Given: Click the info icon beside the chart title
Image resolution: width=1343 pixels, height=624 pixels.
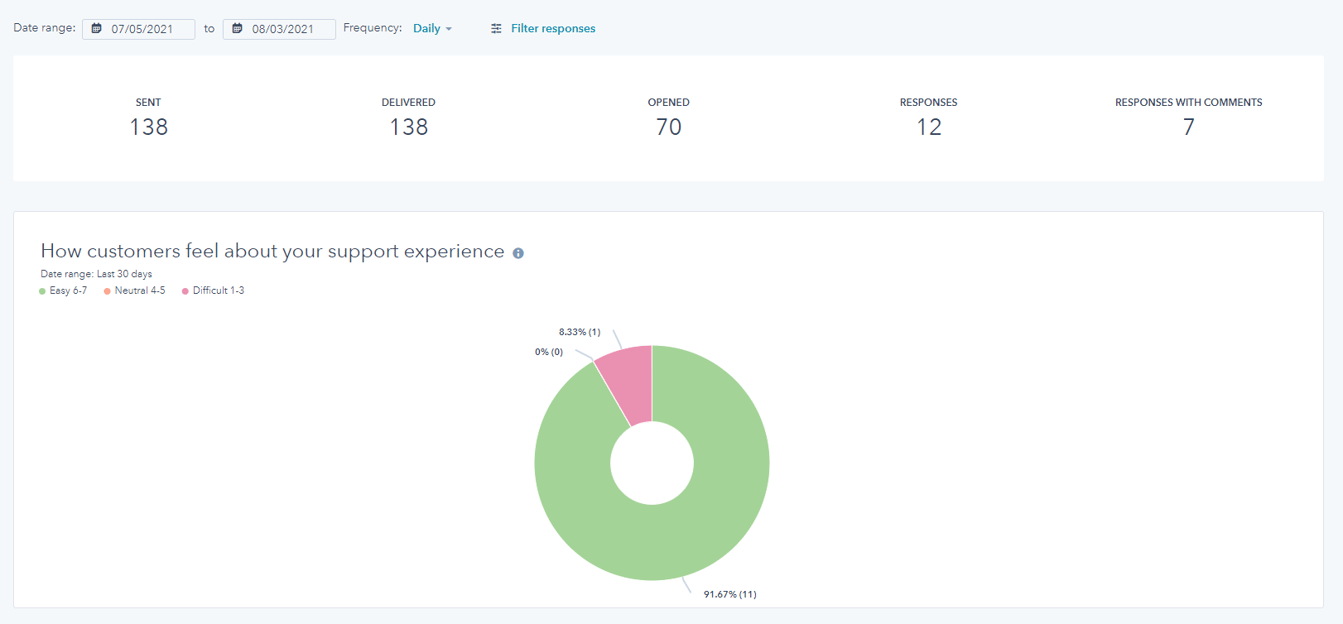Looking at the screenshot, I should point(518,253).
